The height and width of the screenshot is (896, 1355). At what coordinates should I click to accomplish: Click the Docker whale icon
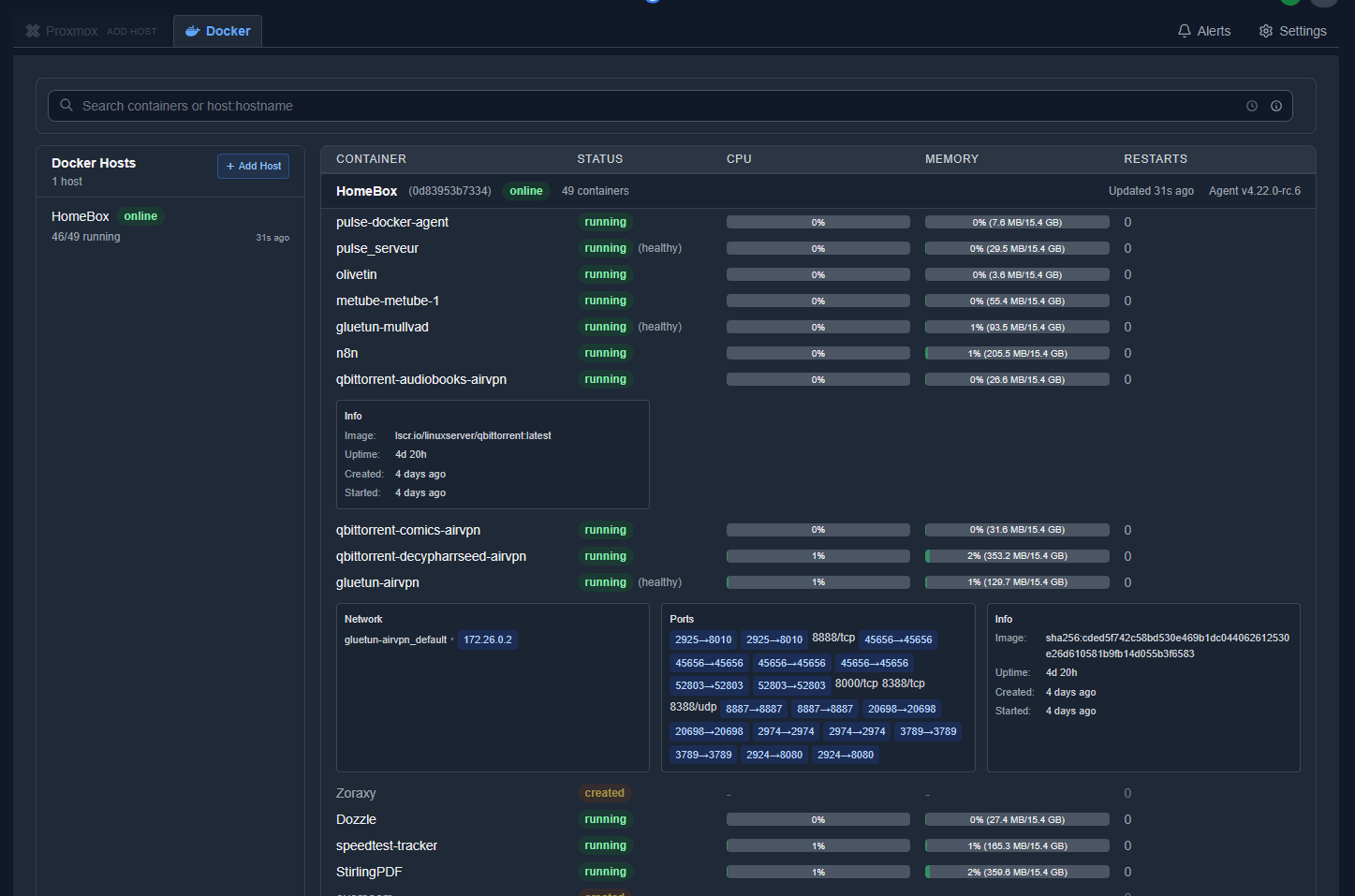[x=192, y=31]
